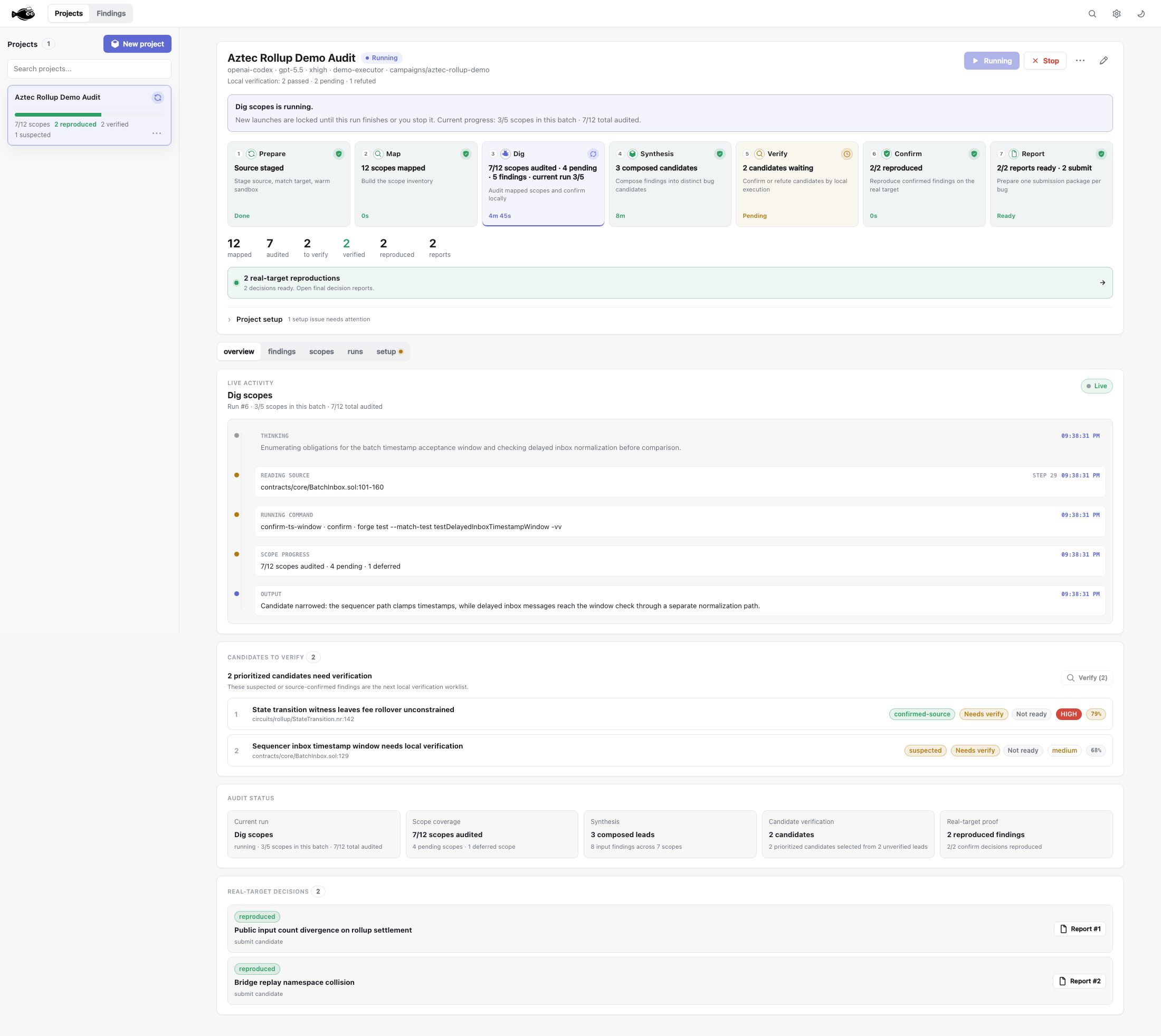The width and height of the screenshot is (1161, 1036).
Task: Click the 2 real-target reproductions banner
Action: point(670,282)
